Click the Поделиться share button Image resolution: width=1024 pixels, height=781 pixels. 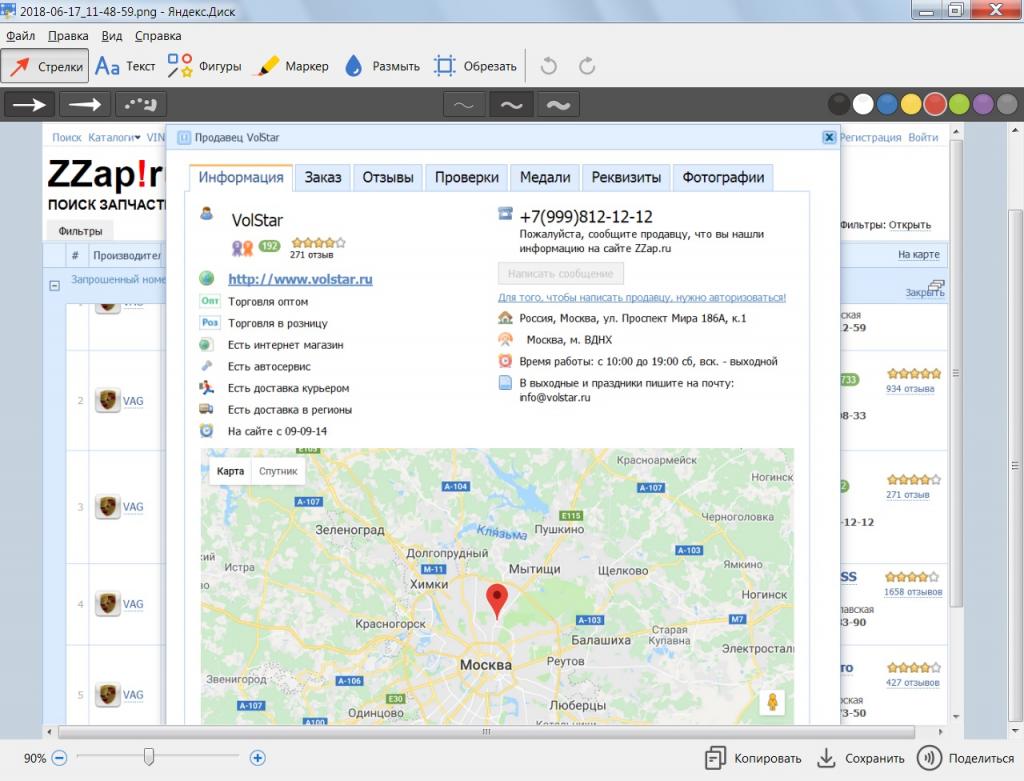pyautogui.click(x=966, y=758)
